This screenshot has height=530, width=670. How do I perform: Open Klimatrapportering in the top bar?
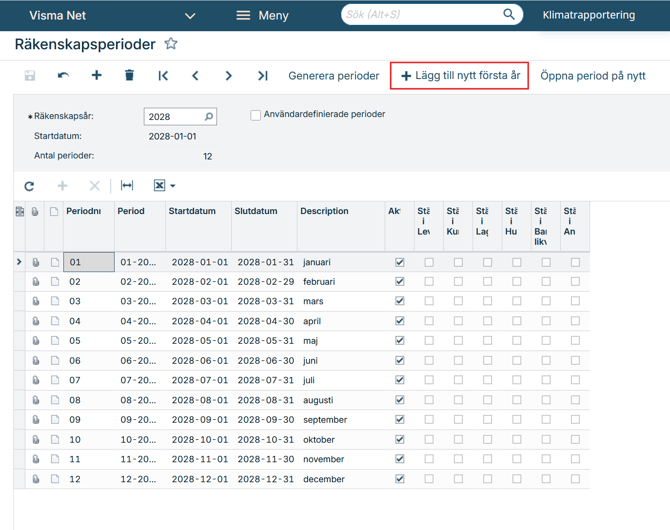point(588,16)
